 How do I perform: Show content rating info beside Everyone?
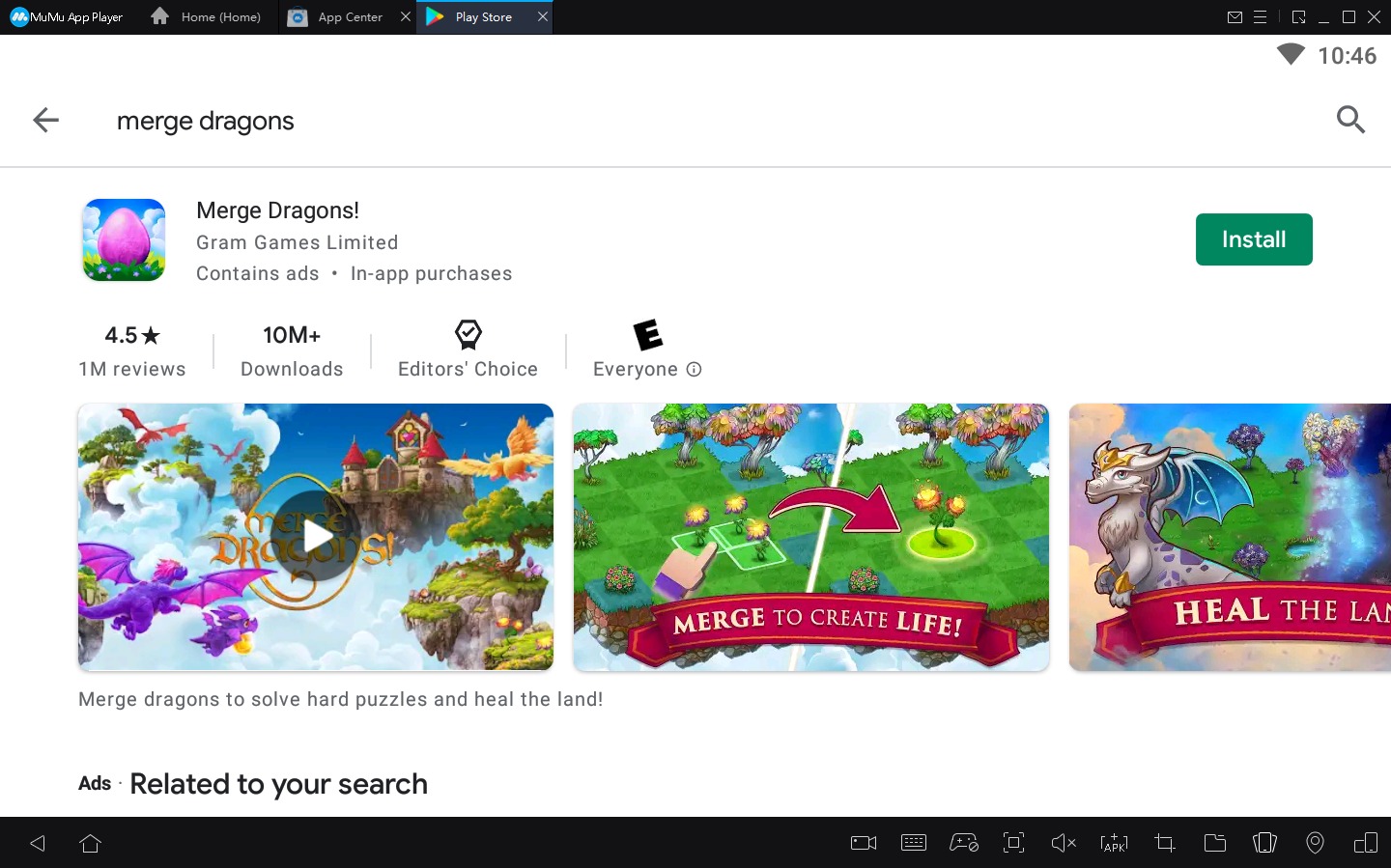[x=694, y=369]
